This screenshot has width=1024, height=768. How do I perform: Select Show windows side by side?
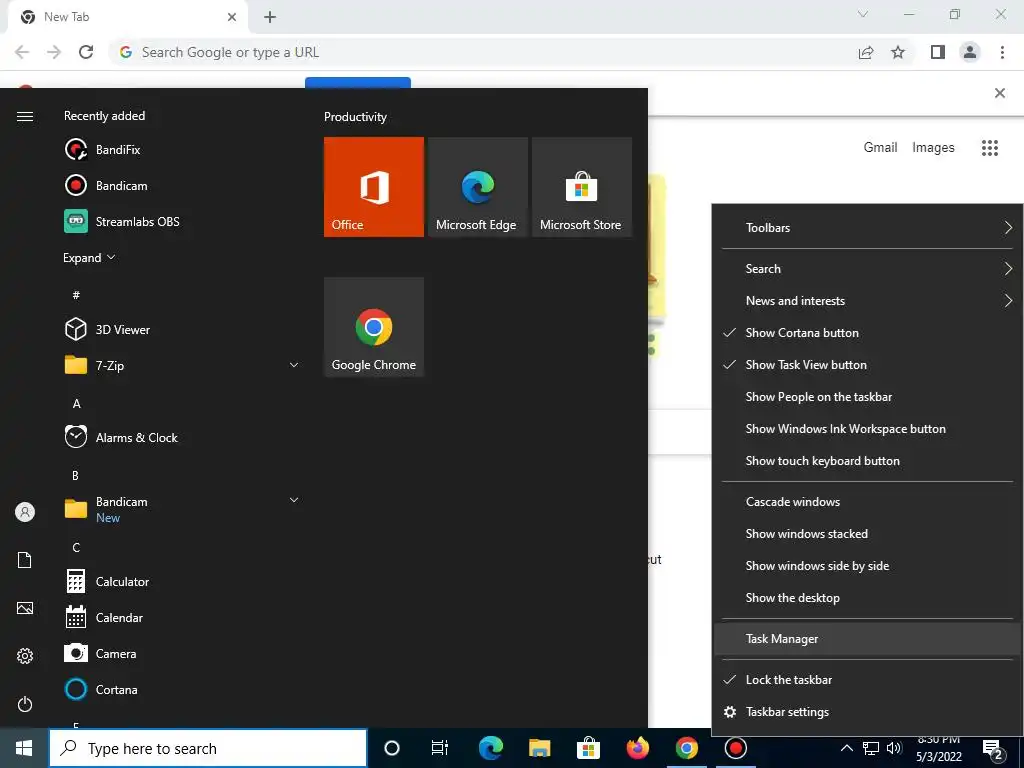867,566
